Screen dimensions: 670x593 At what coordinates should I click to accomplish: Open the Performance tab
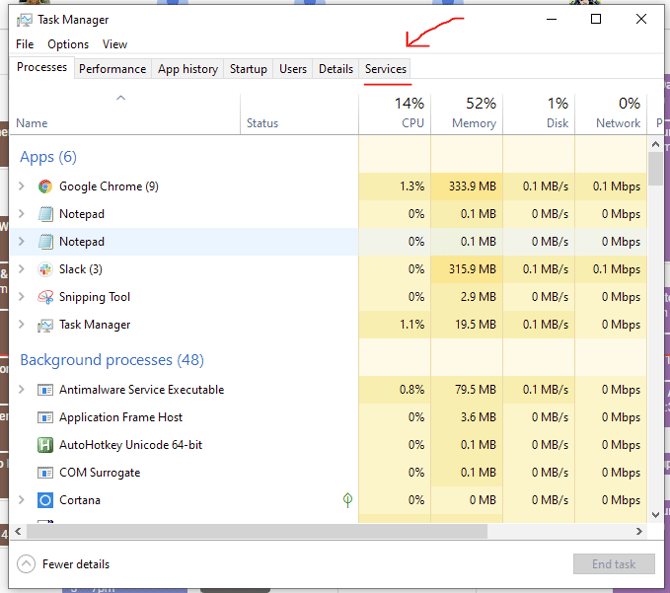(x=112, y=69)
